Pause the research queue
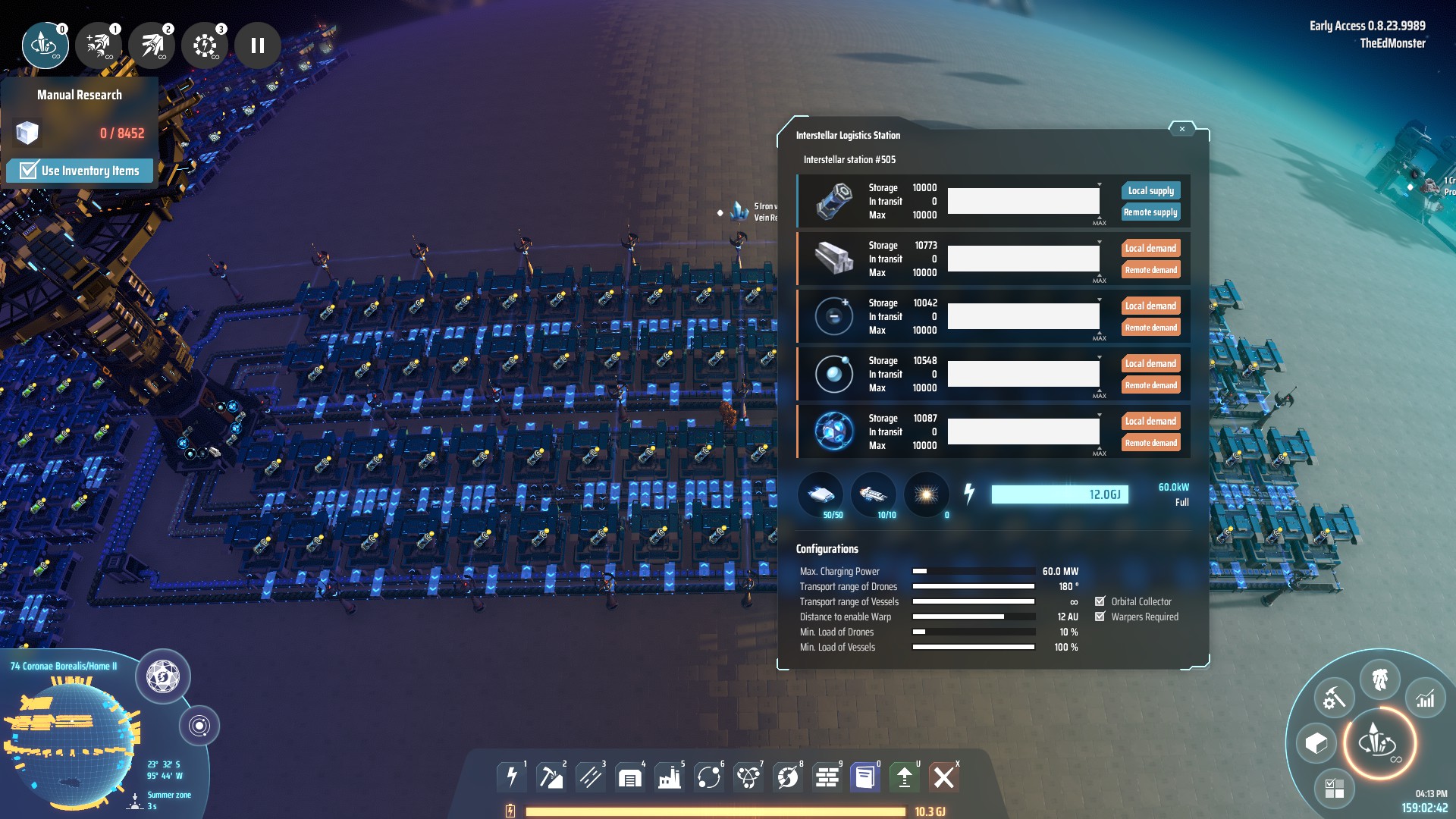The image size is (1456, 819). (x=258, y=45)
